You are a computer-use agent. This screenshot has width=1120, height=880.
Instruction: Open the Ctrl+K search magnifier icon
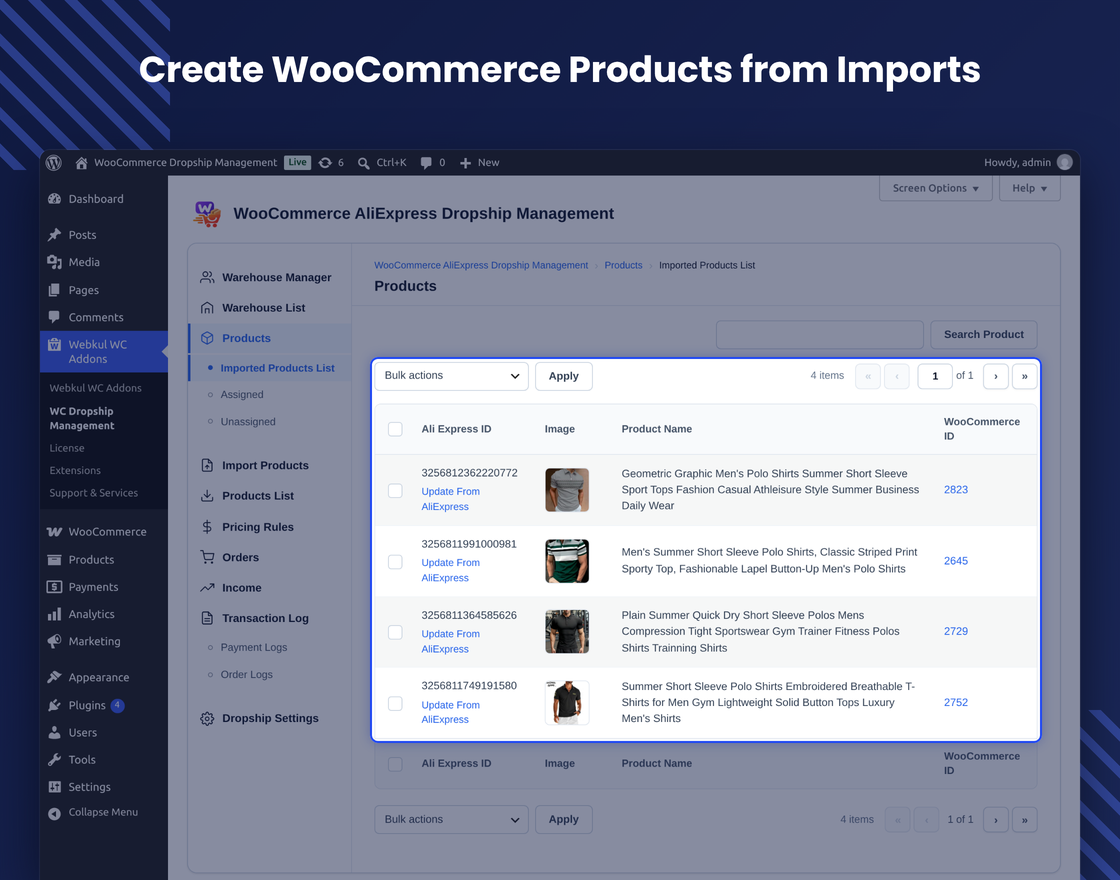click(364, 163)
